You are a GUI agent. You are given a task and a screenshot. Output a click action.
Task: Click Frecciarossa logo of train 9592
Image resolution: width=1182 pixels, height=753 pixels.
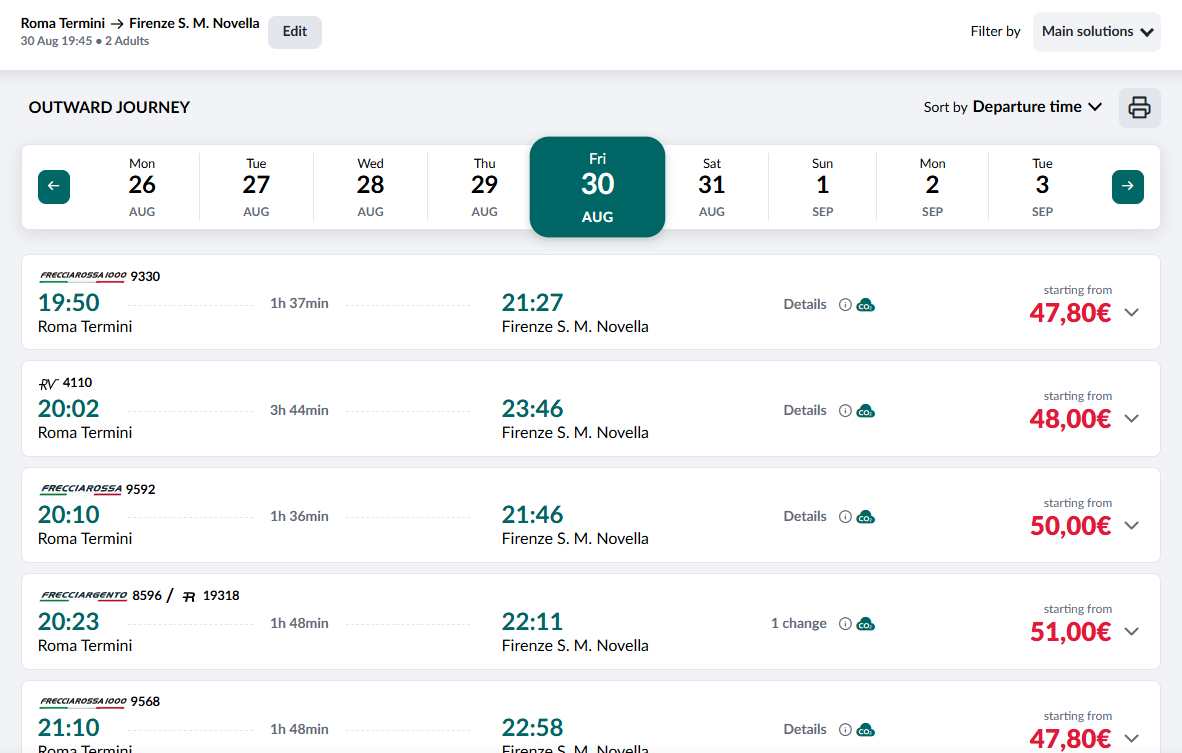point(81,489)
